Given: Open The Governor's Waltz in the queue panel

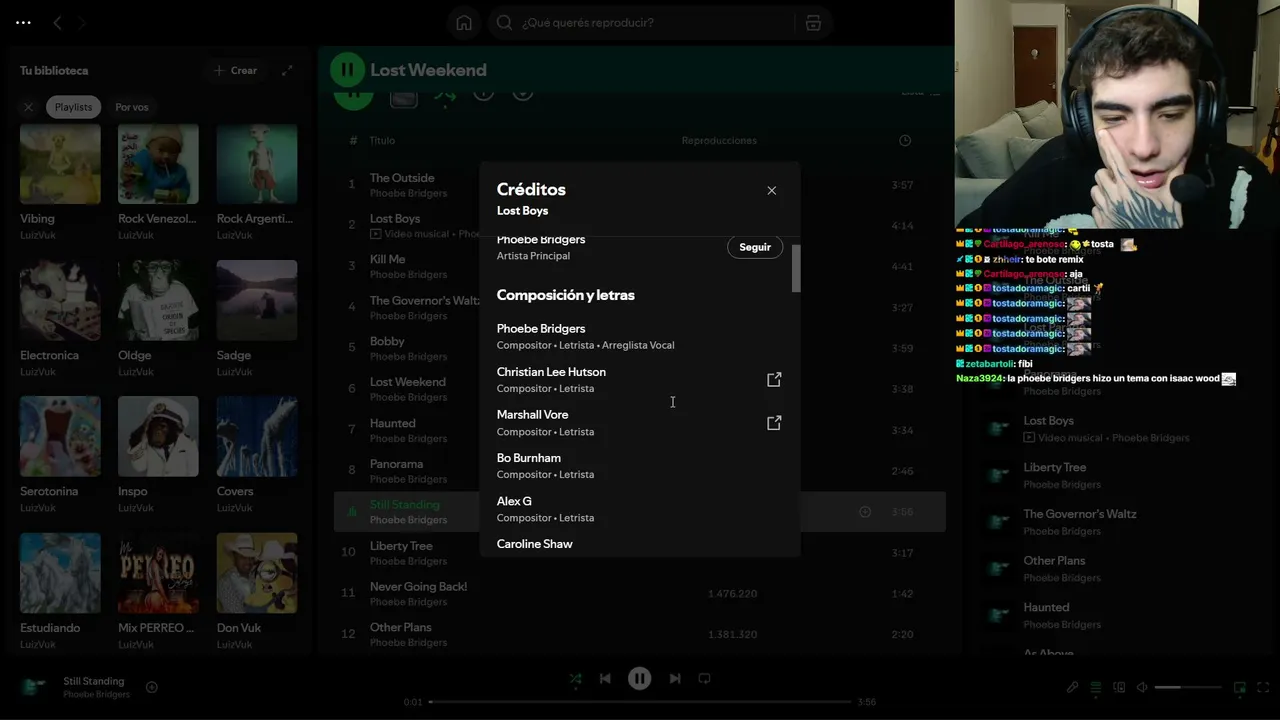Looking at the screenshot, I should (1079, 514).
